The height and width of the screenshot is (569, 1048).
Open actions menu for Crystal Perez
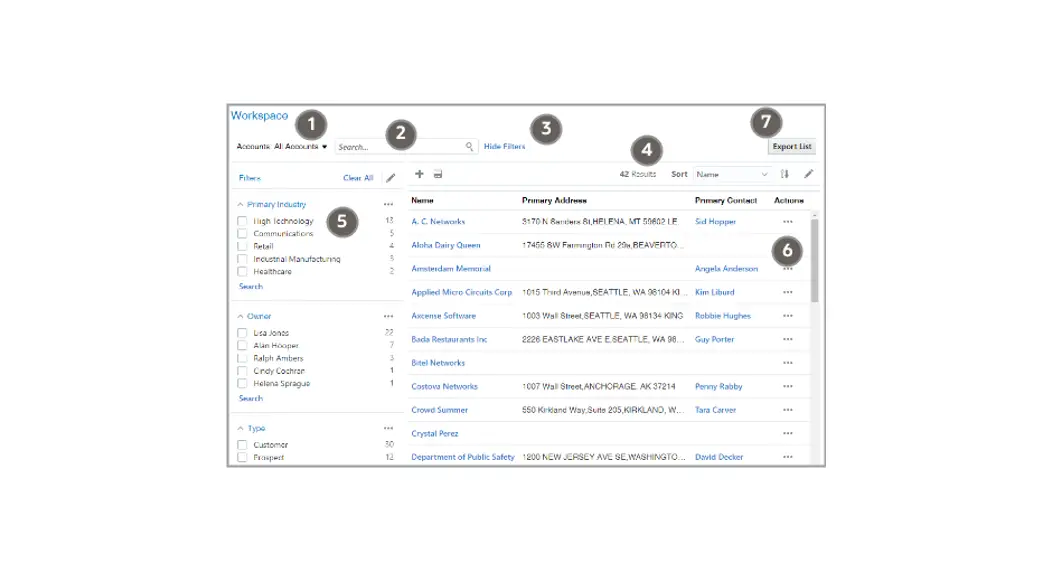tap(788, 433)
